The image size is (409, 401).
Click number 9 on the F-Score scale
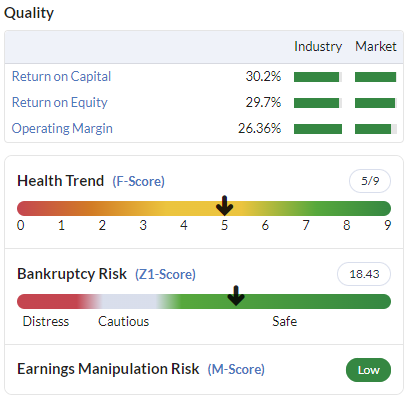(x=387, y=225)
